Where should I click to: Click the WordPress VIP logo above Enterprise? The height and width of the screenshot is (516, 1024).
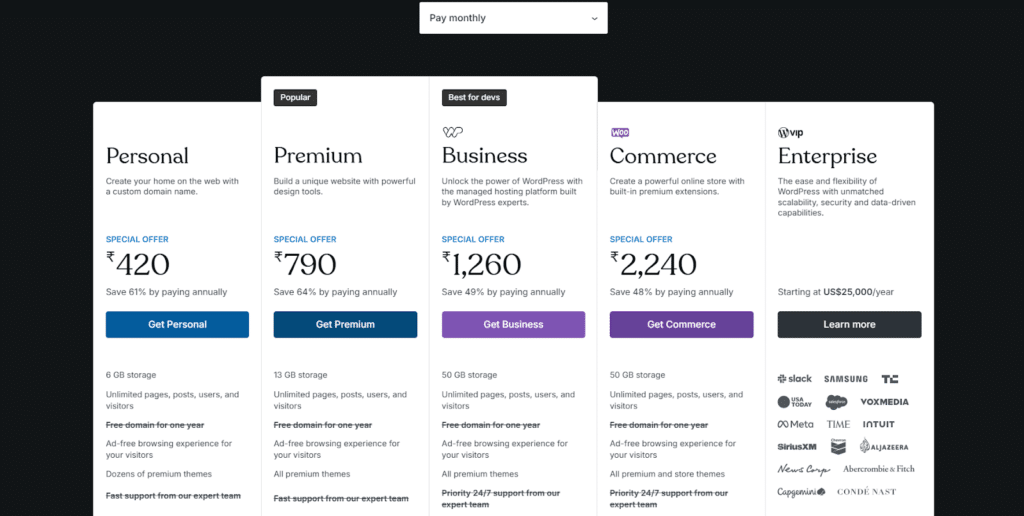pyautogui.click(x=790, y=133)
